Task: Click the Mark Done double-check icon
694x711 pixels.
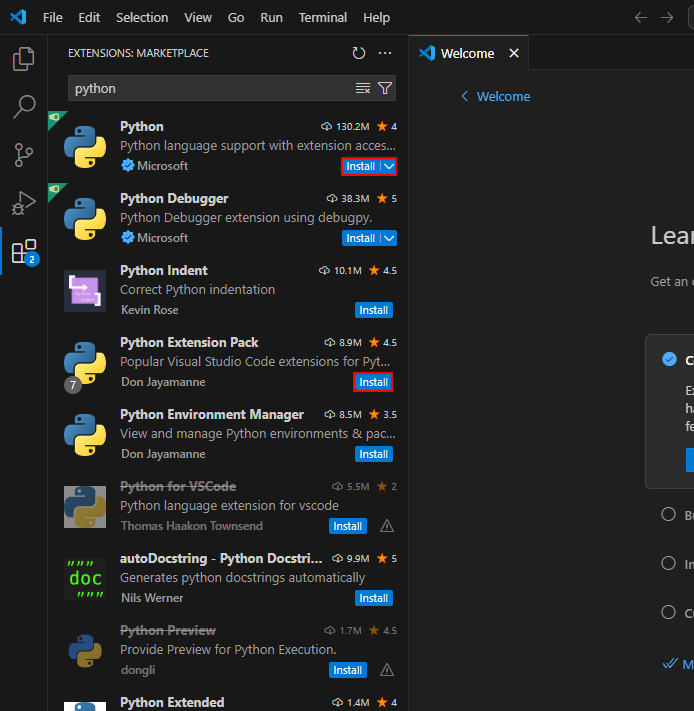Action: tap(670, 664)
